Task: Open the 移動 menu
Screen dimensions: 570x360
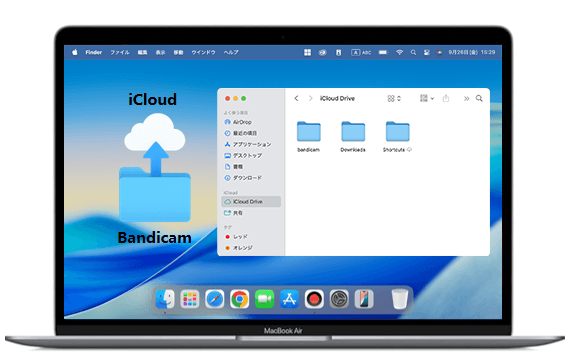Action: (178, 52)
